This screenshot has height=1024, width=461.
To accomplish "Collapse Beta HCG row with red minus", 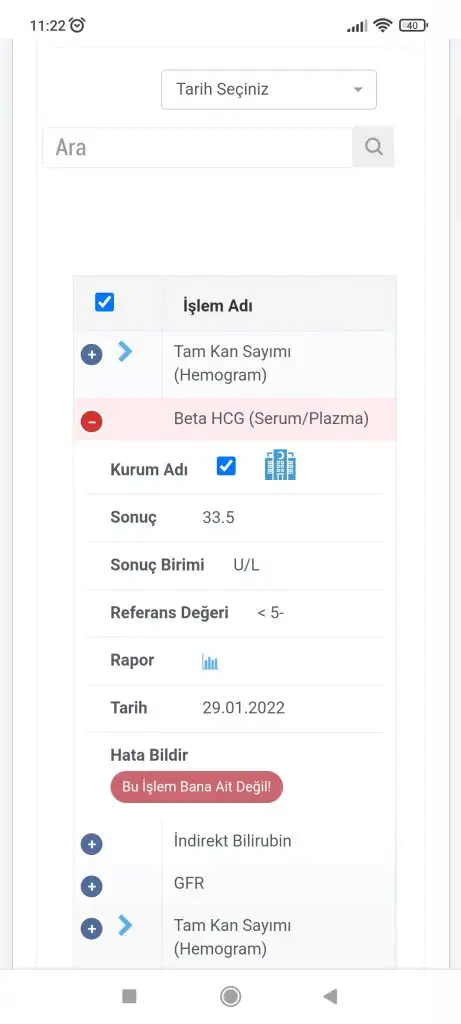I will [x=91, y=422].
